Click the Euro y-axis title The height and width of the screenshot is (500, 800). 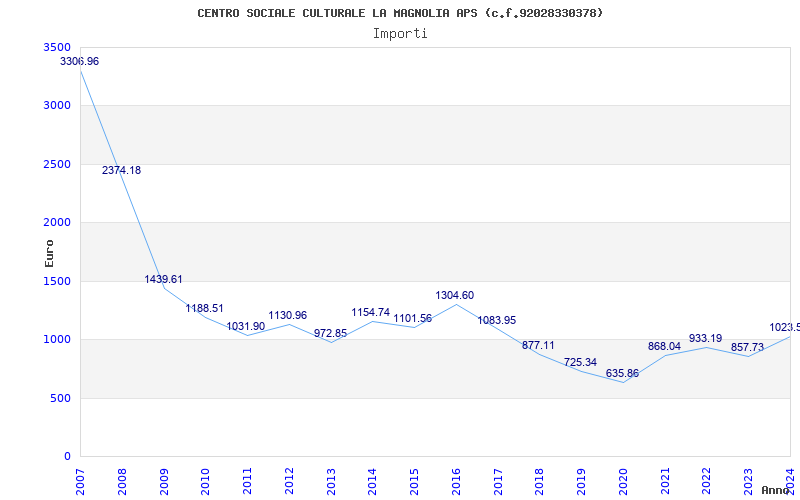(x=49, y=254)
